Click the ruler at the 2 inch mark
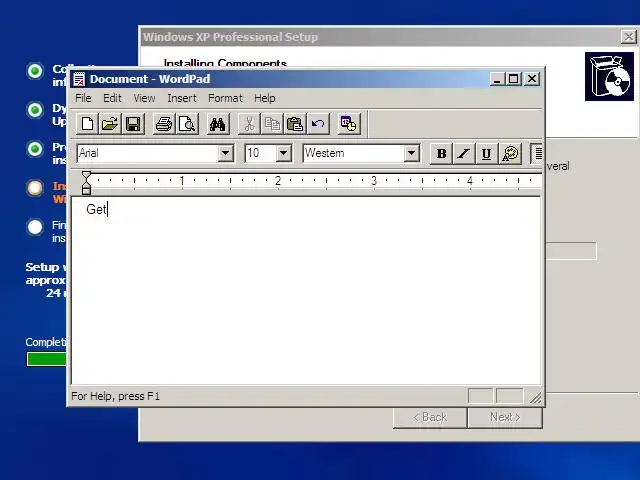The height and width of the screenshot is (480, 640). tap(278, 180)
